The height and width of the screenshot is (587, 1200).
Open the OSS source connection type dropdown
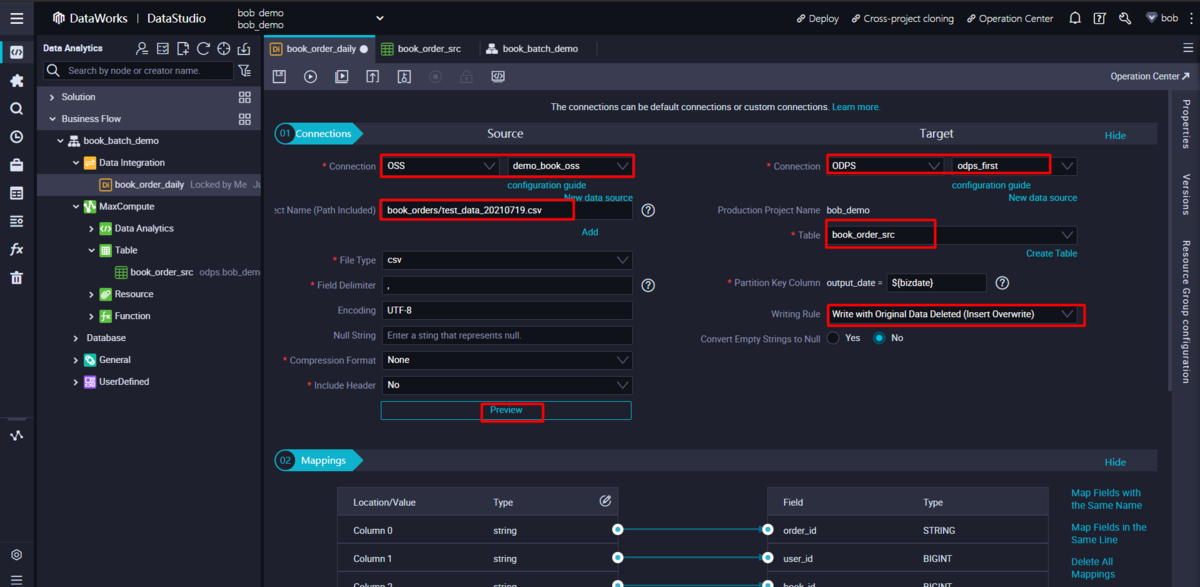point(440,166)
